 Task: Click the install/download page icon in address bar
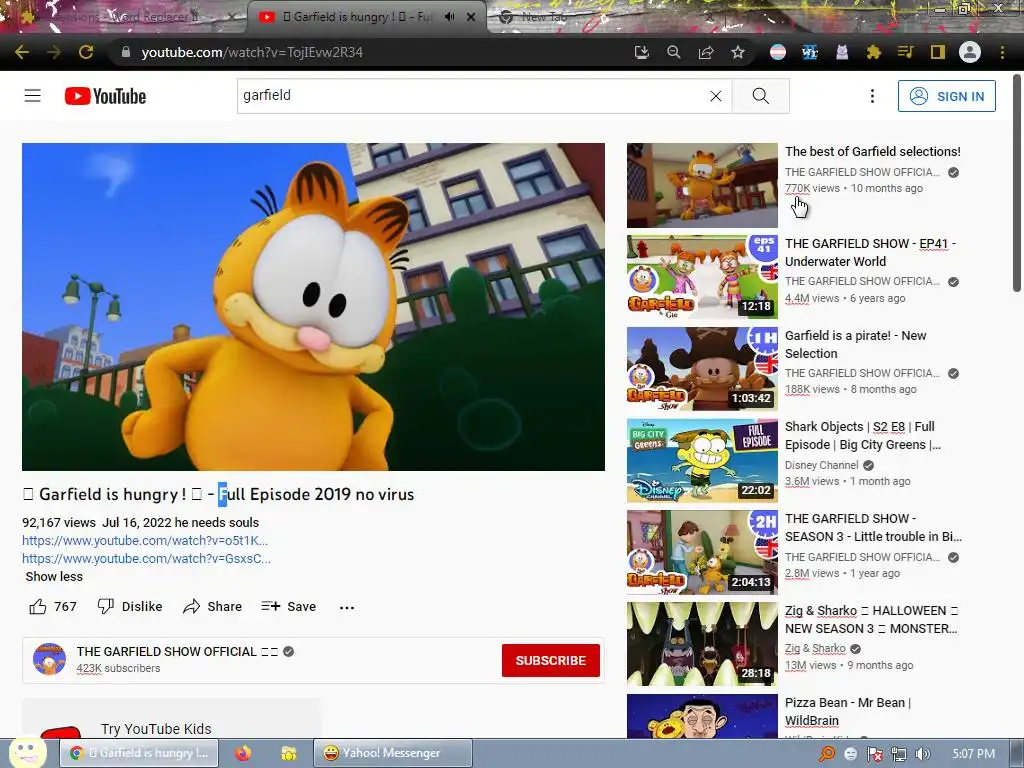642,52
